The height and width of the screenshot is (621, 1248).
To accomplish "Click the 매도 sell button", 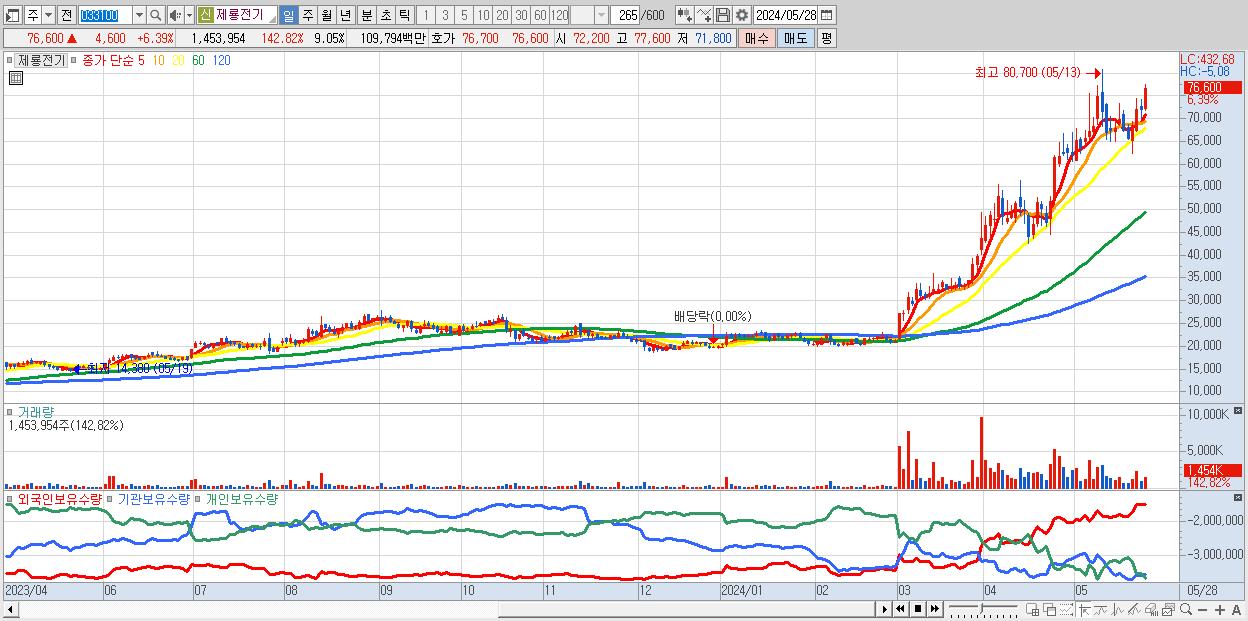I will pyautogui.click(x=795, y=38).
